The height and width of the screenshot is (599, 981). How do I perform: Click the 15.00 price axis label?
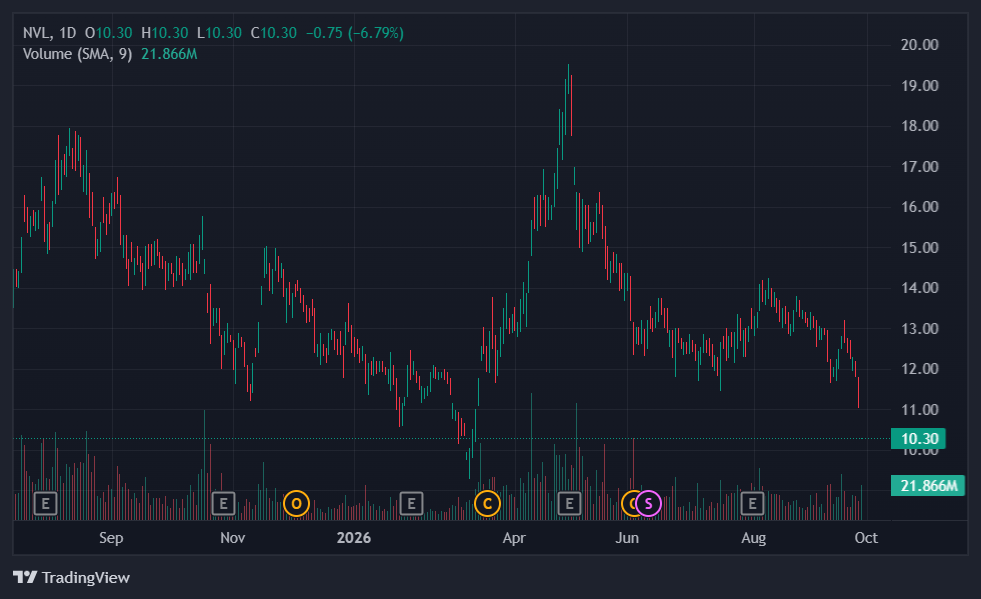click(920, 248)
